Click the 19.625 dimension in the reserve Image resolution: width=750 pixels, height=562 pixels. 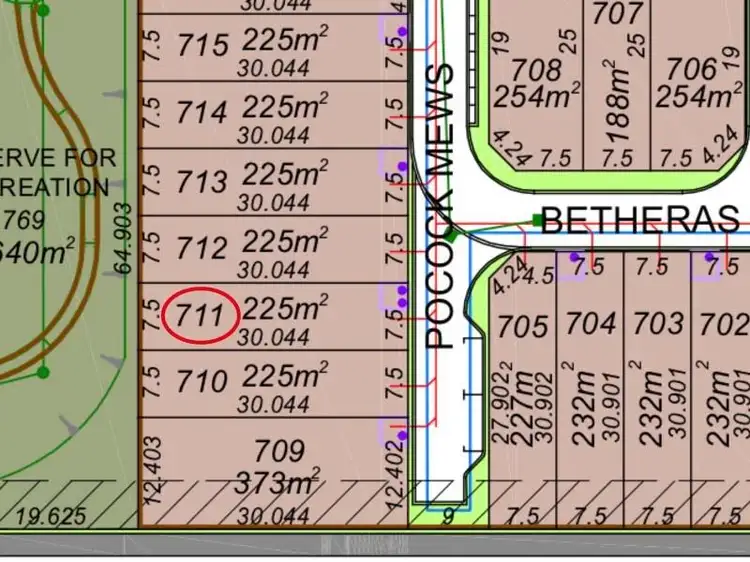click(51, 517)
